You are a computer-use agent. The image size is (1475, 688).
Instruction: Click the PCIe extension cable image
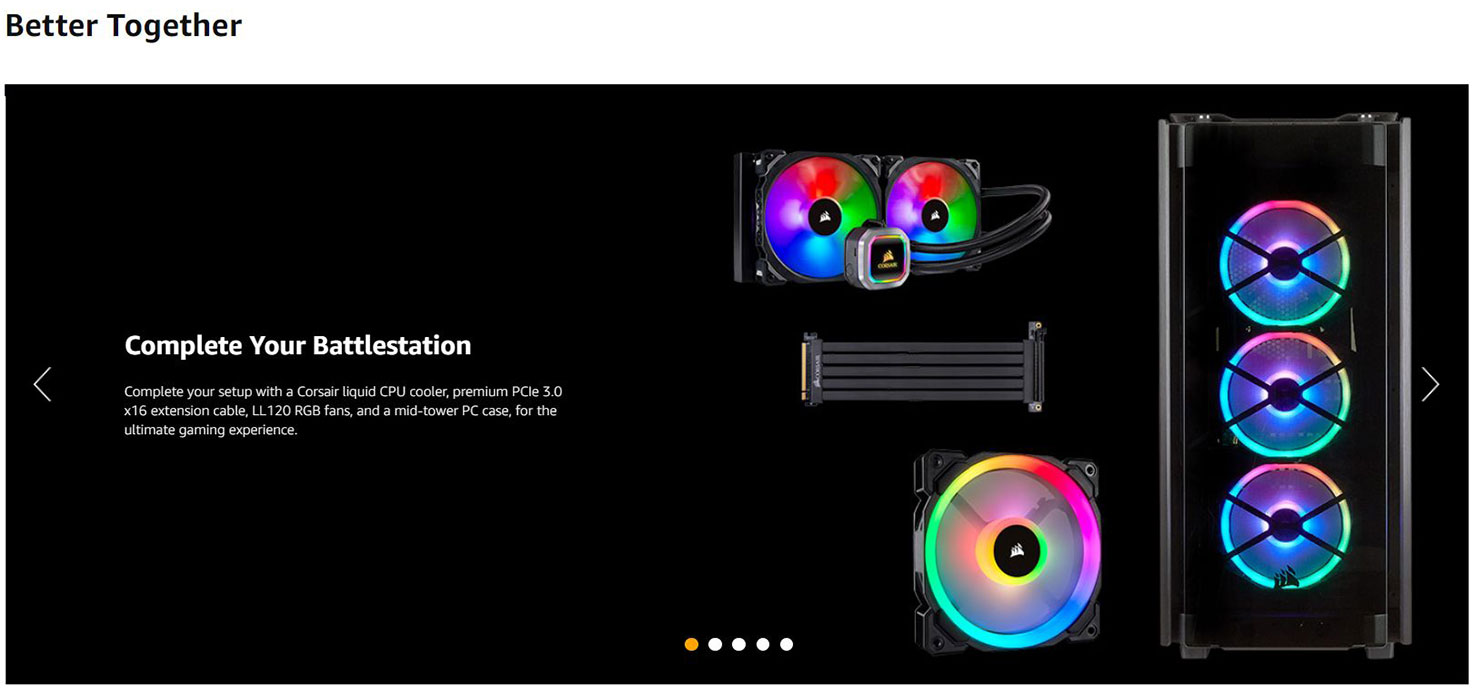click(922, 364)
